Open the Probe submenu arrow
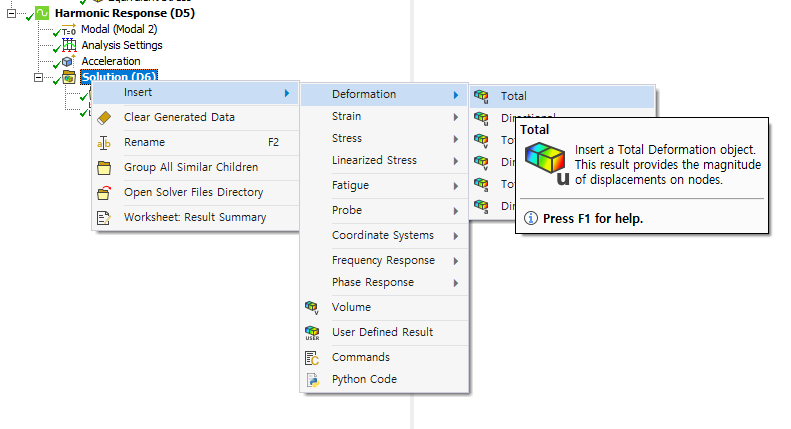The image size is (791, 429). (456, 211)
